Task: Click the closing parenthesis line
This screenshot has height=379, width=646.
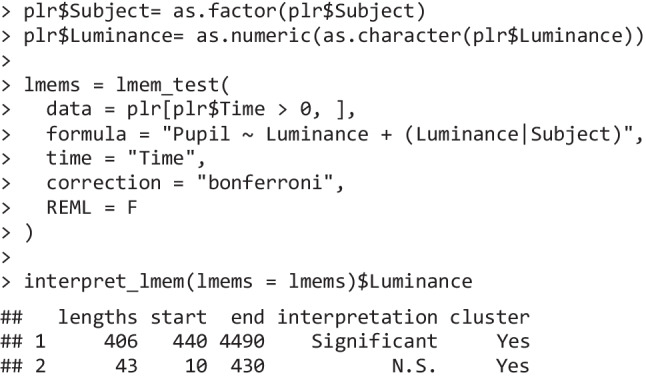Action: click(28, 233)
